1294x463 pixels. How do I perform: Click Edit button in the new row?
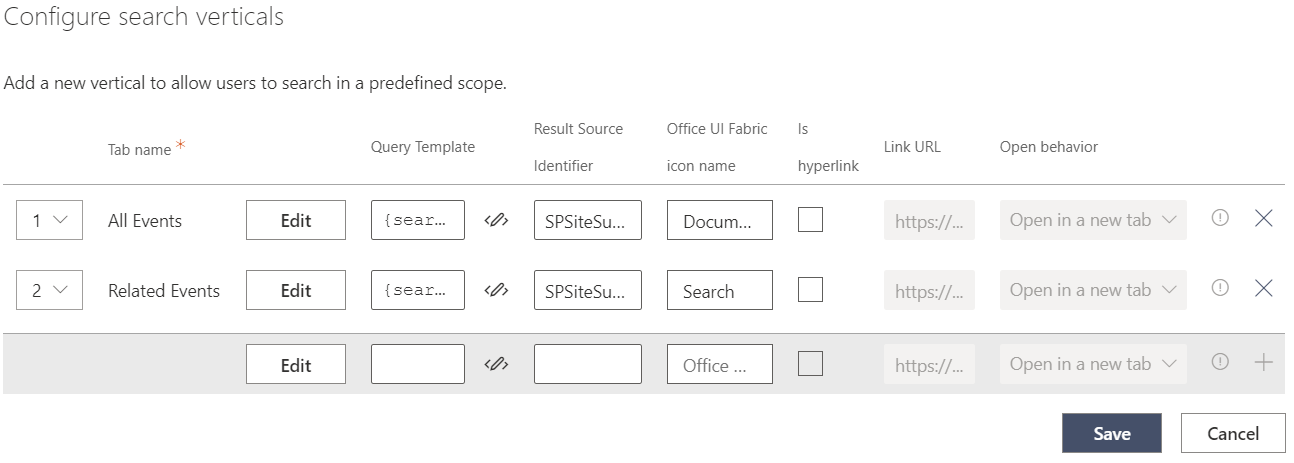[x=296, y=364]
